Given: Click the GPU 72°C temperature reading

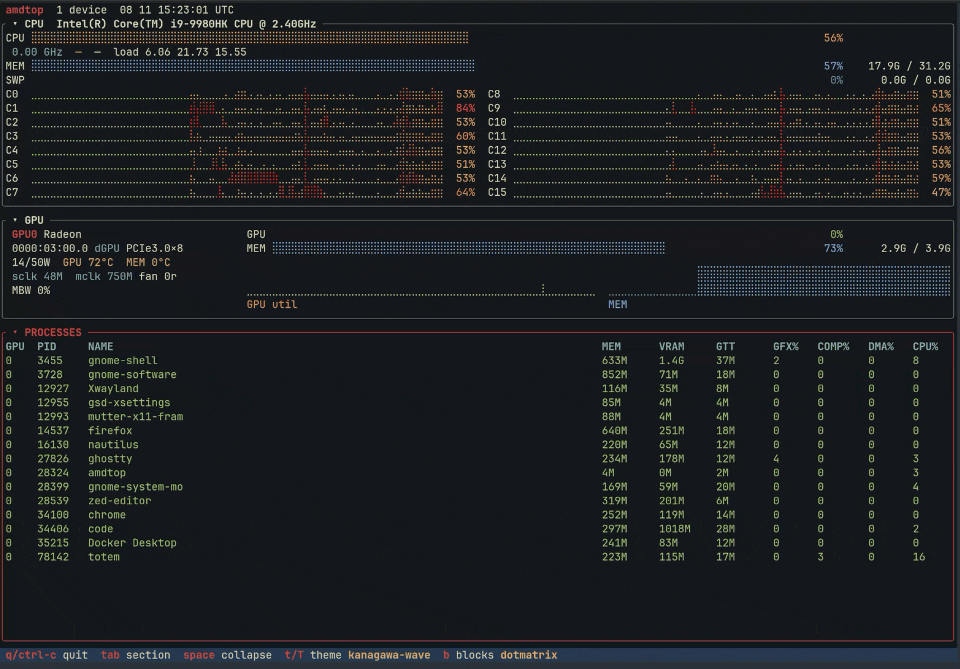Looking at the screenshot, I should pyautogui.click(x=88, y=263).
